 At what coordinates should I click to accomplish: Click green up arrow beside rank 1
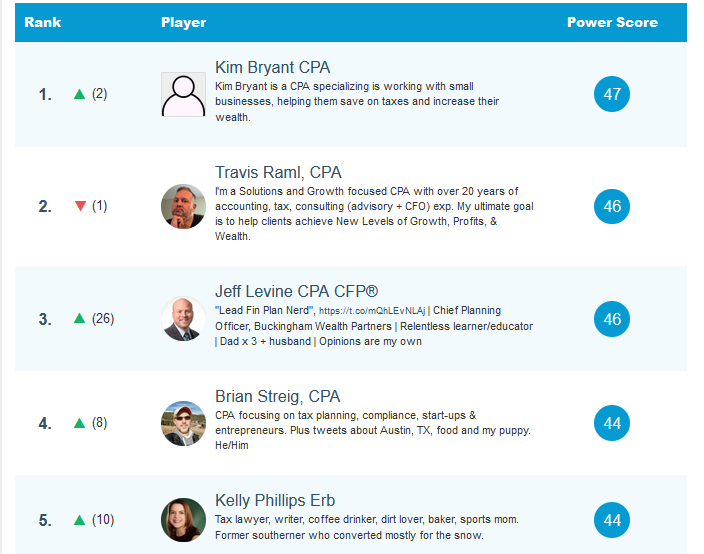click(x=80, y=94)
